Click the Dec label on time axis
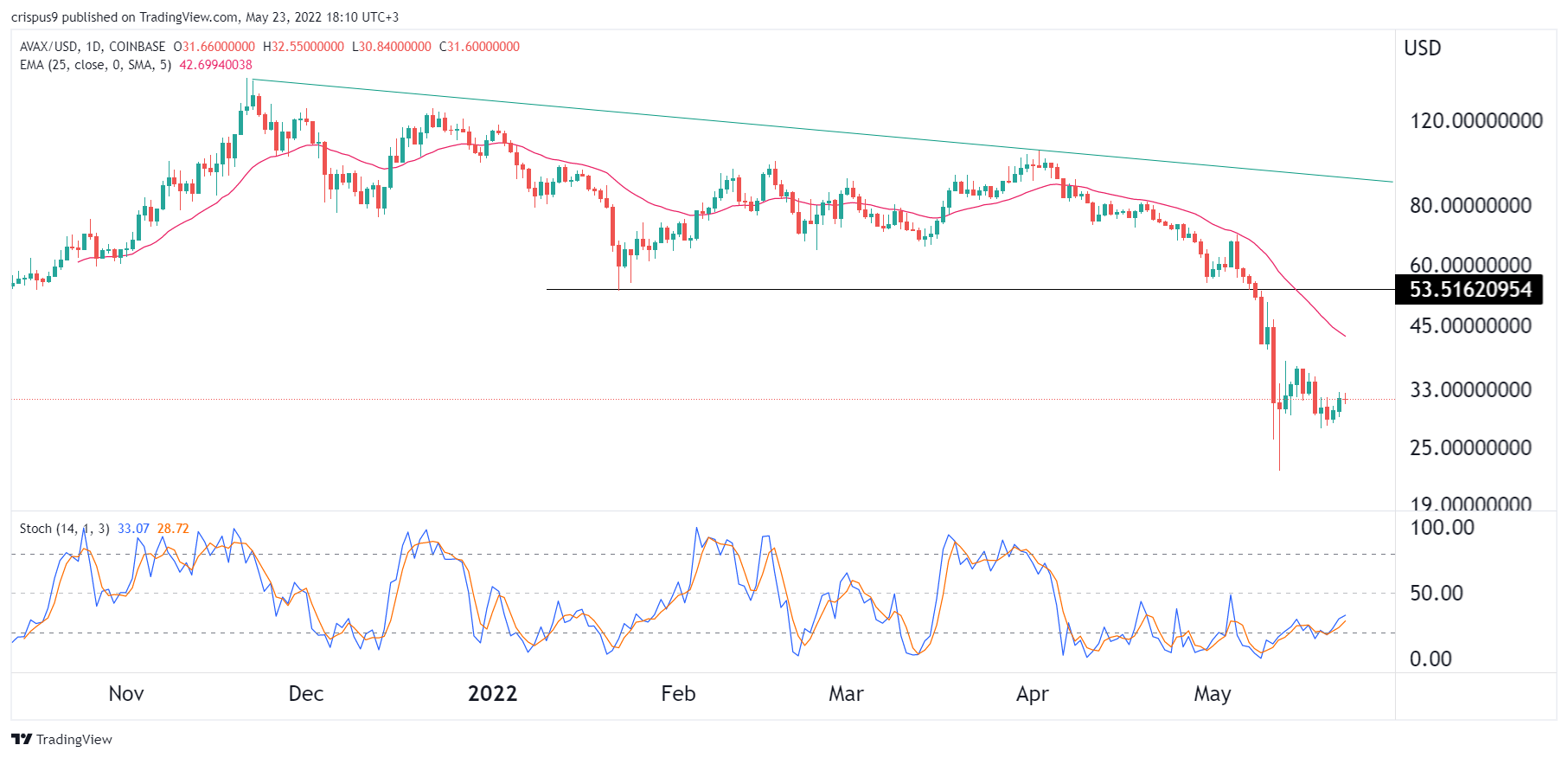This screenshot has width=1568, height=758. point(306,694)
